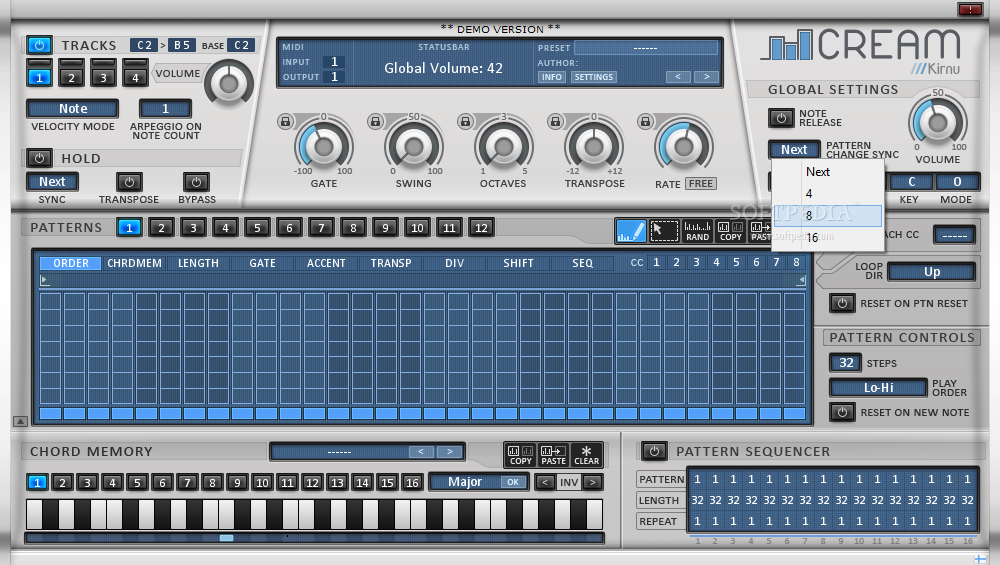Choose 16 from sync dropdown list

(828, 238)
